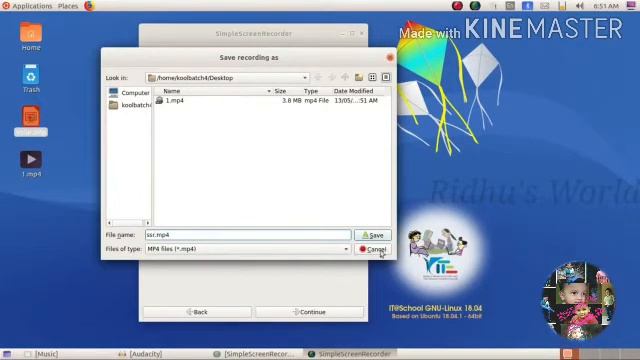Click the Bluetooth tray icon
Screen dimensions: 640x360
pyautogui.click(x=527, y=6)
